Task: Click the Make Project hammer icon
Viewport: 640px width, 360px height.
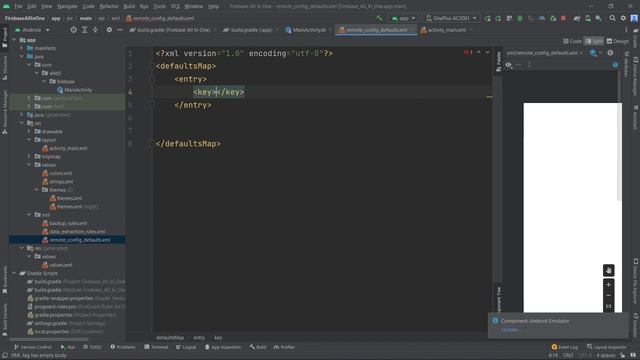Action: [380, 18]
